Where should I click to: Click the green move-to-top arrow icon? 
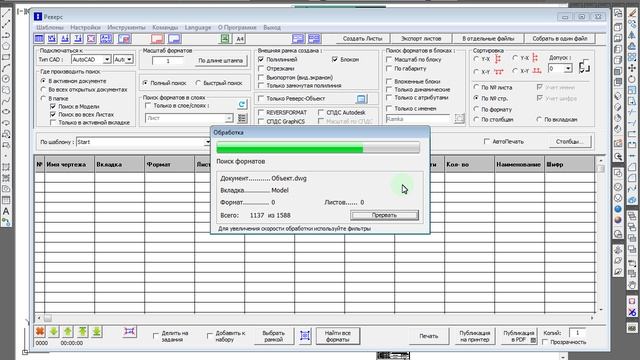[82, 332]
